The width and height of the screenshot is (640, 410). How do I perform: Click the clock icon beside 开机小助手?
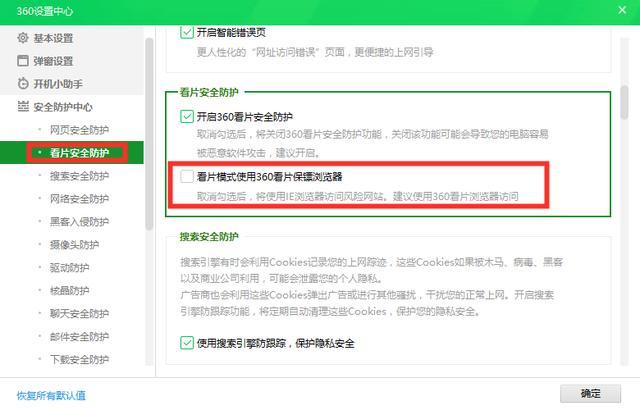click(x=23, y=84)
